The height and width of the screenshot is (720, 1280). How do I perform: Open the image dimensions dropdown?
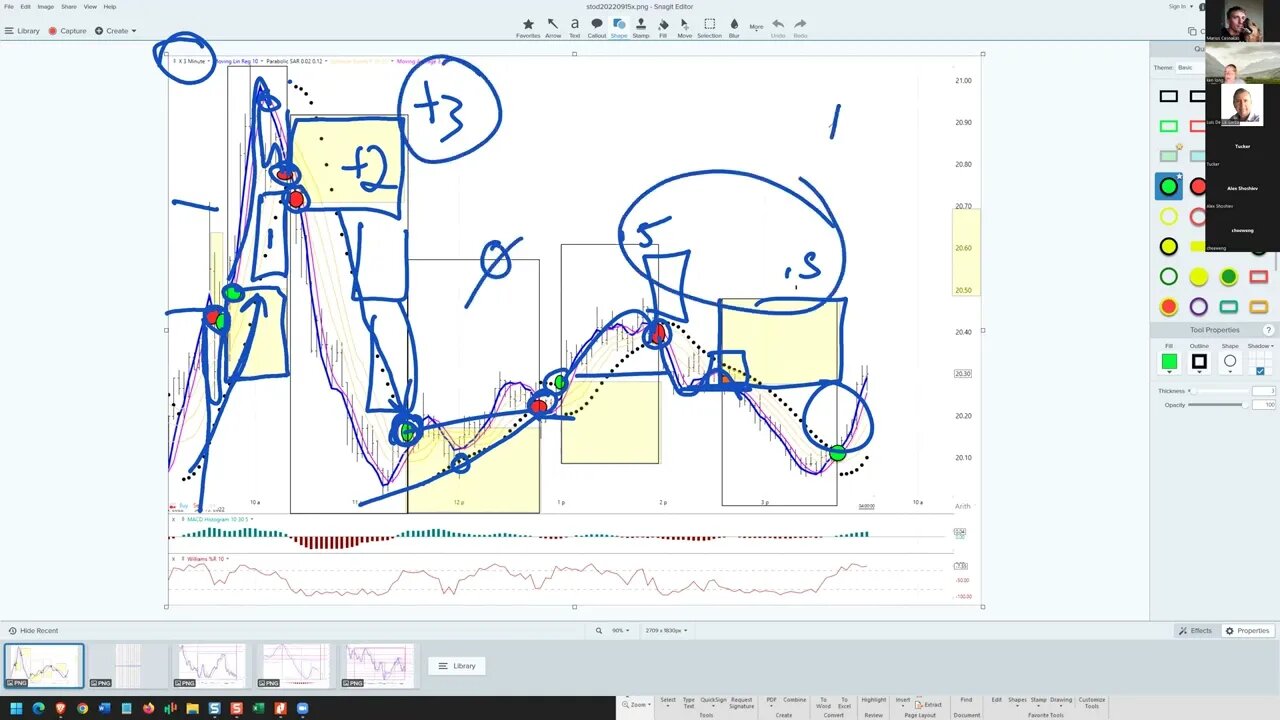(667, 631)
